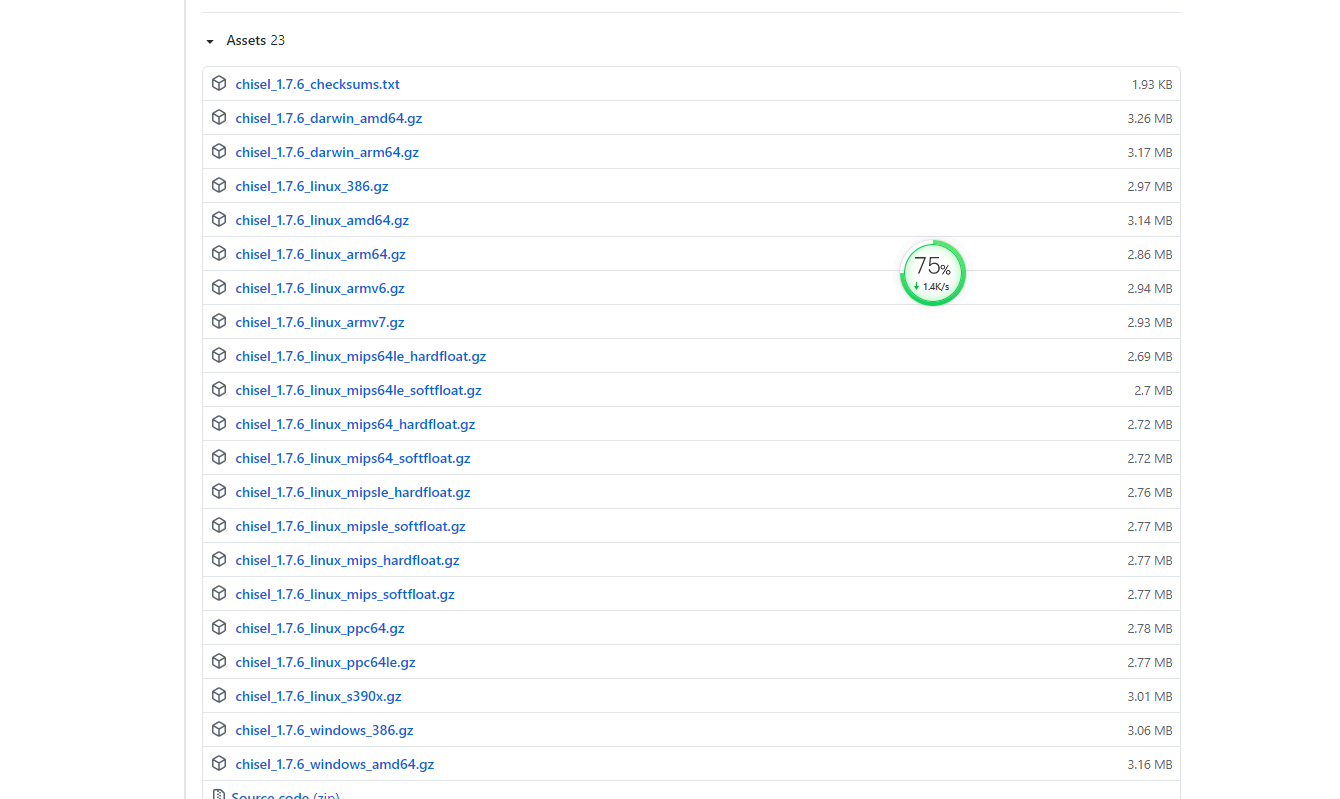
Task: Click package icon beside linux_ppc64.gz
Action: pos(219,628)
